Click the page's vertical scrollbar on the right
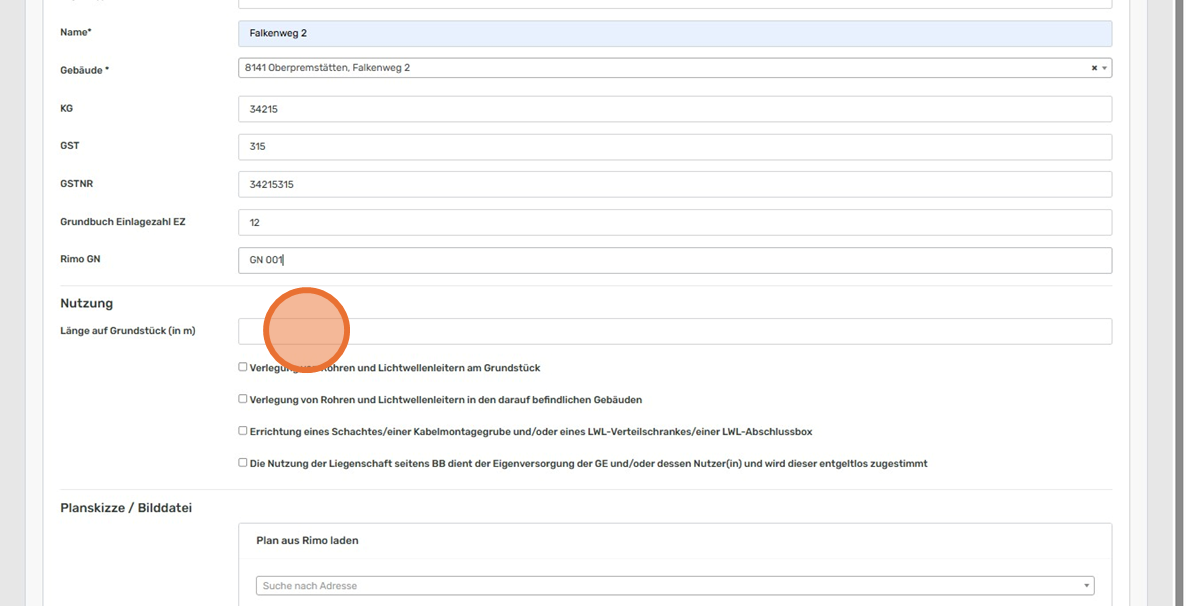The image size is (1186, 606). coord(1178,300)
